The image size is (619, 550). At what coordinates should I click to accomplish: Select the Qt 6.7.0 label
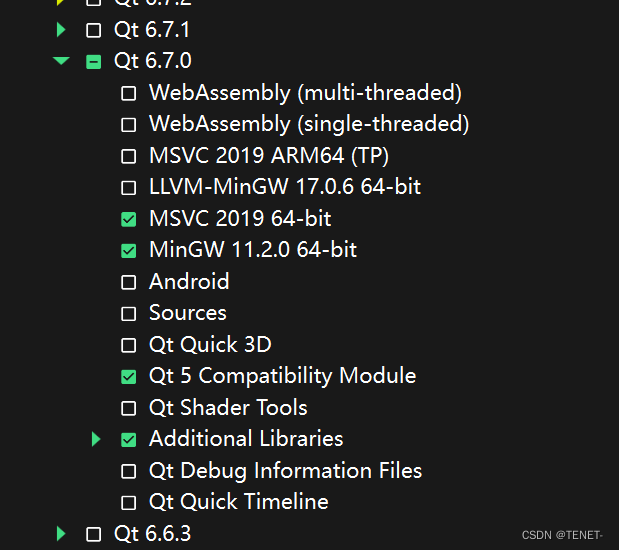click(x=152, y=61)
